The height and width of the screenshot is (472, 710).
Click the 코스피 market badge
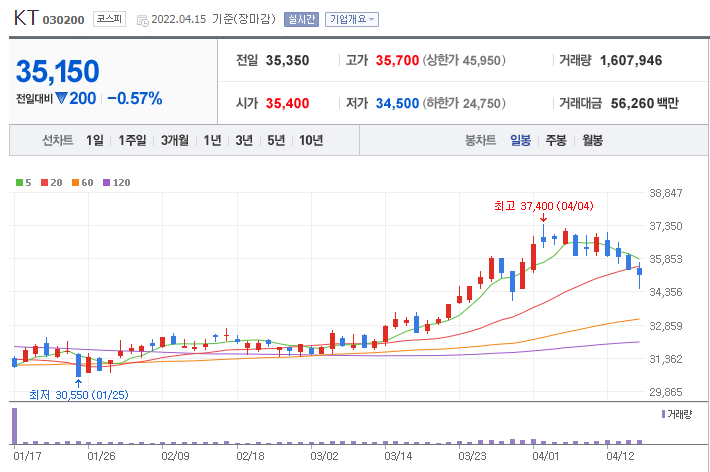(109, 19)
